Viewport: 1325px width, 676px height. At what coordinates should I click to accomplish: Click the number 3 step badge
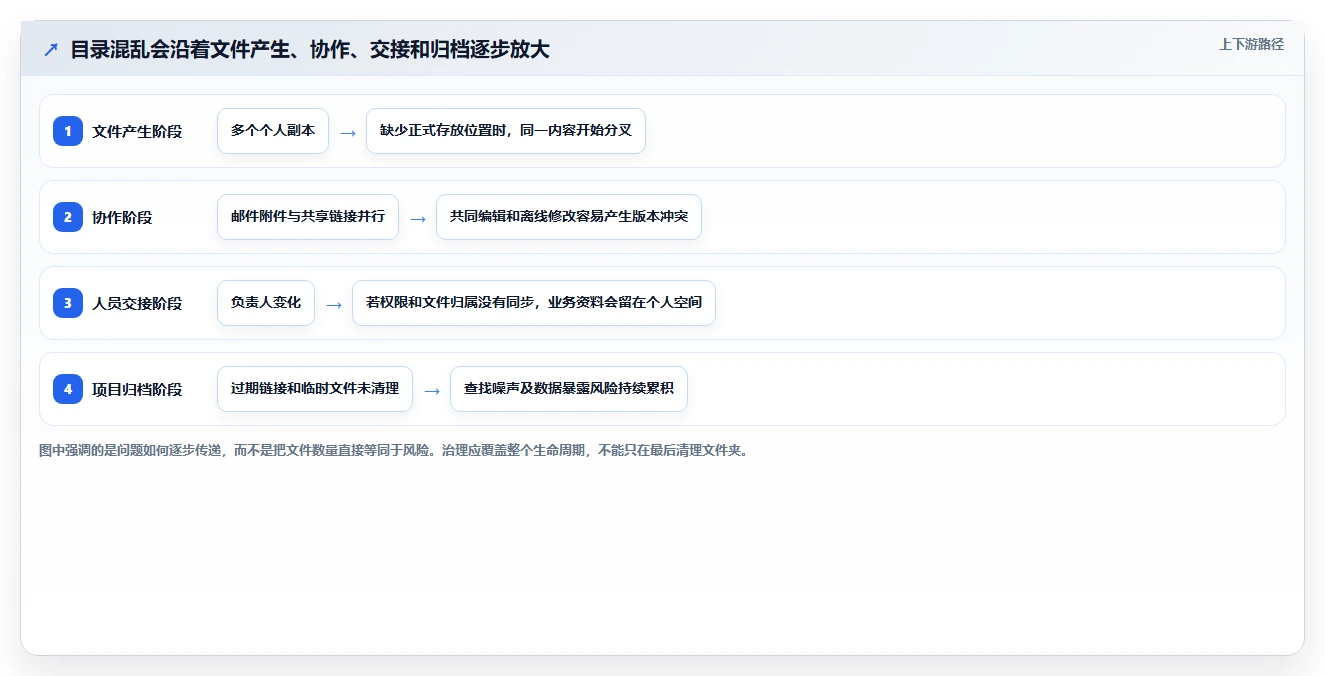click(x=68, y=303)
